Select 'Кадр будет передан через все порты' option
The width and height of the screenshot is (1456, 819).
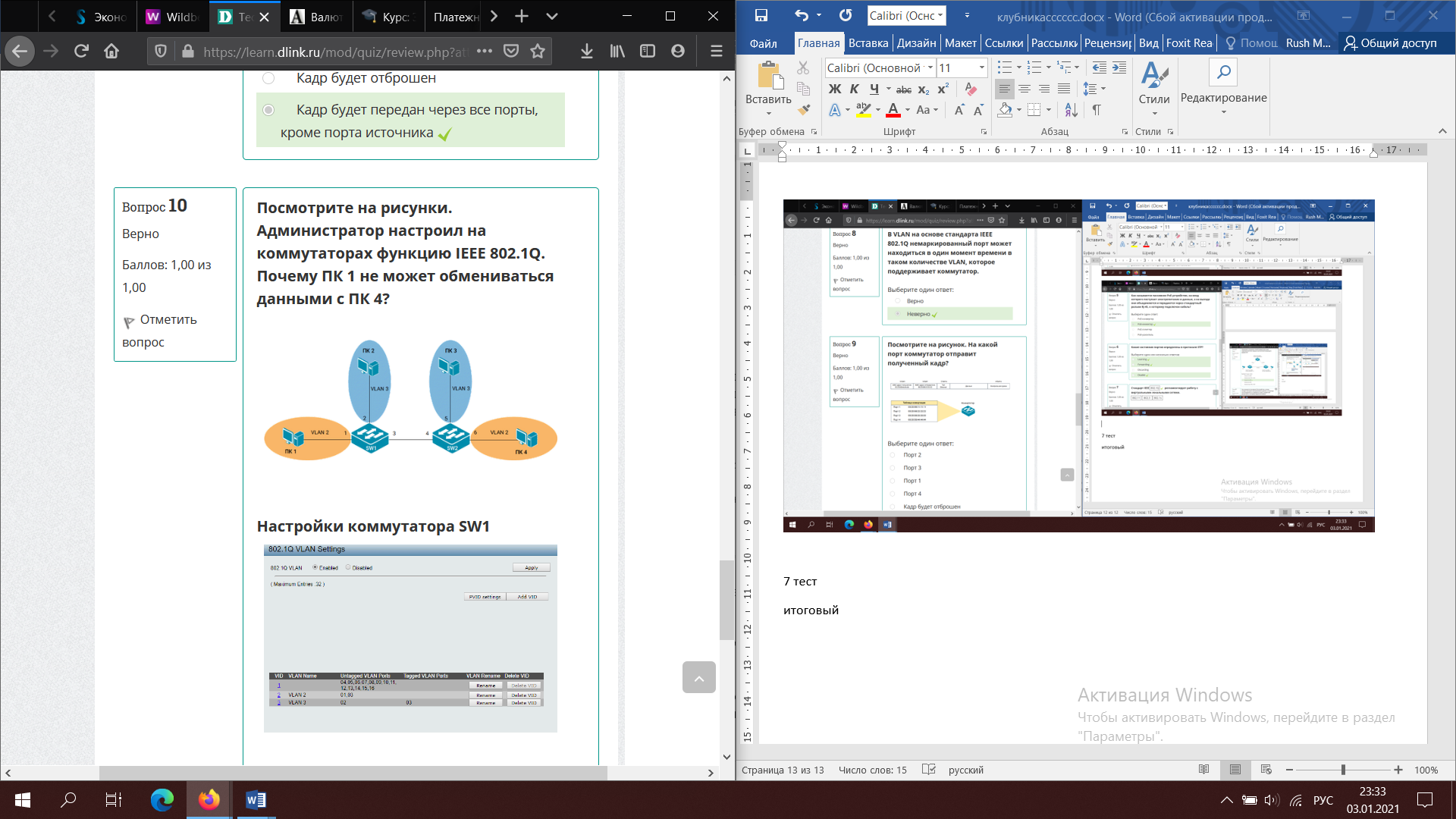(268, 110)
